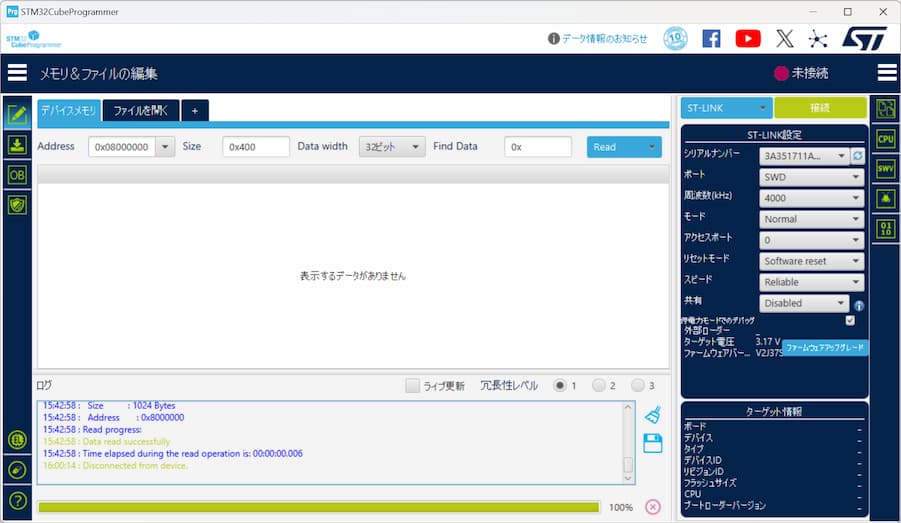Click the 未接続 connection status indicator
Viewport: 901px width, 523px height.
(x=801, y=73)
